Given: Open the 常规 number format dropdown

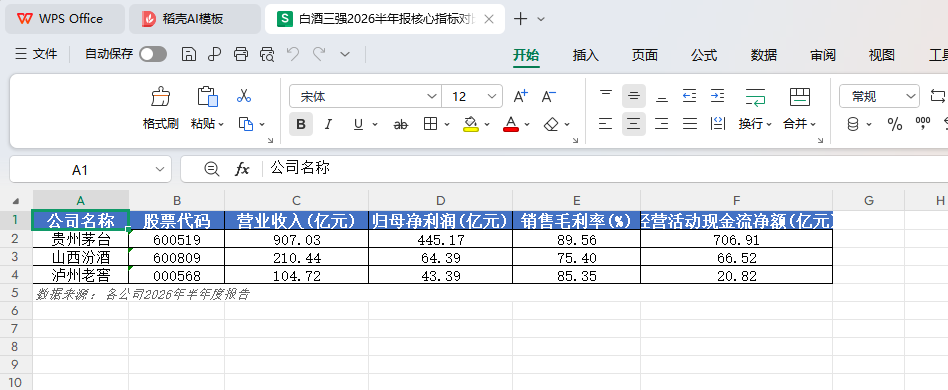Looking at the screenshot, I should coord(911,96).
